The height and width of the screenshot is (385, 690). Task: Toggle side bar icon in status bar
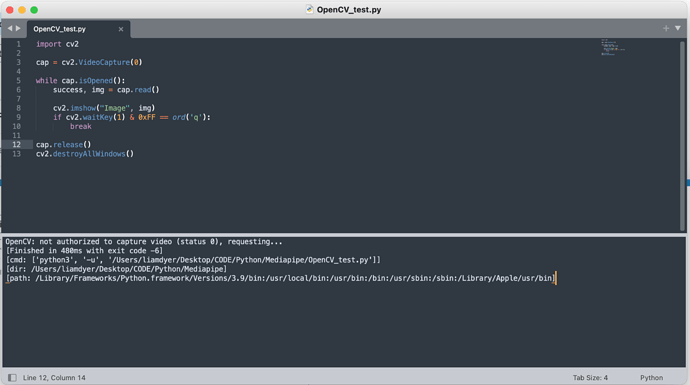12,378
